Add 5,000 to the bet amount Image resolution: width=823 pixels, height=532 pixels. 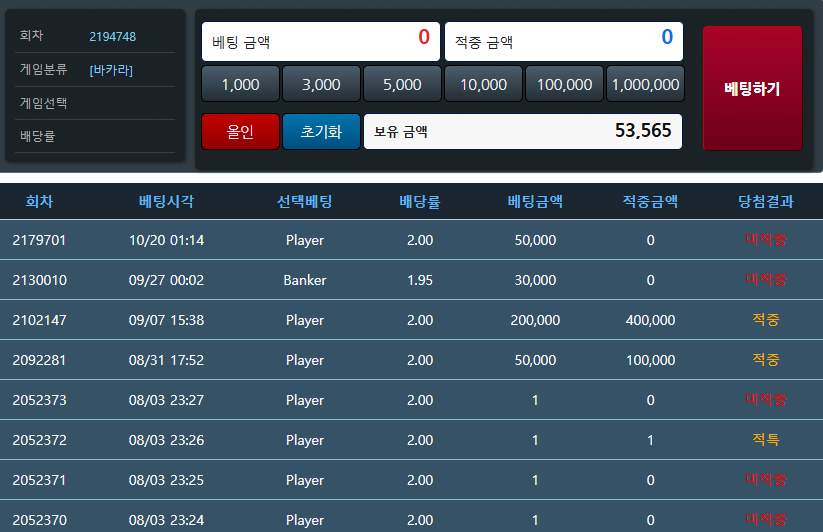click(x=402, y=84)
